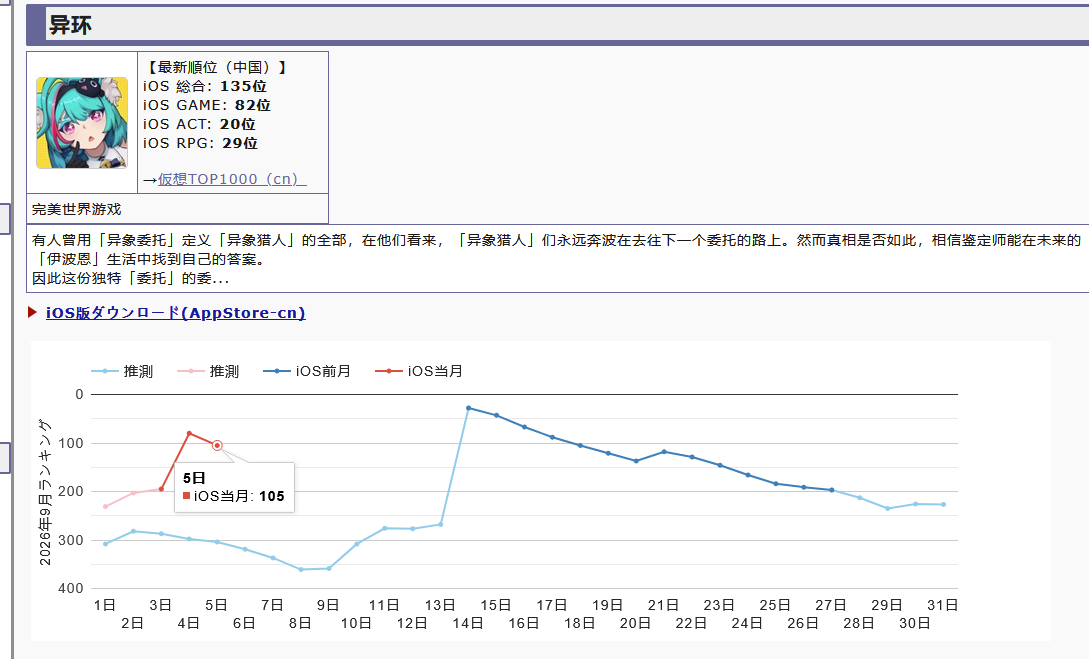Image resolution: width=1089 pixels, height=659 pixels.
Task: Click the red triangle beside the download link
Action: (x=32, y=312)
